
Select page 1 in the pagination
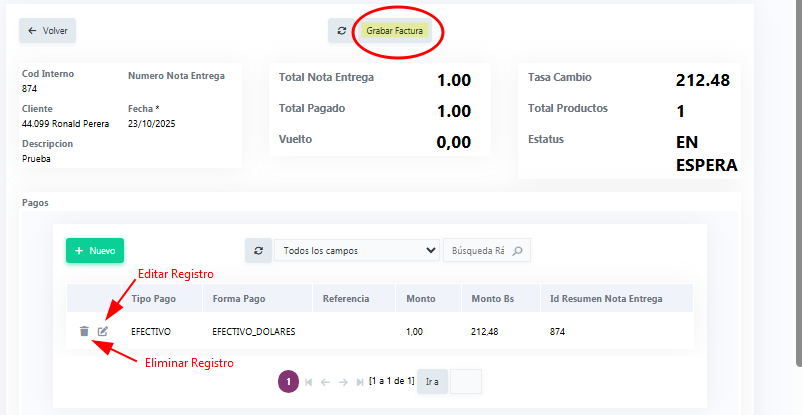point(287,382)
